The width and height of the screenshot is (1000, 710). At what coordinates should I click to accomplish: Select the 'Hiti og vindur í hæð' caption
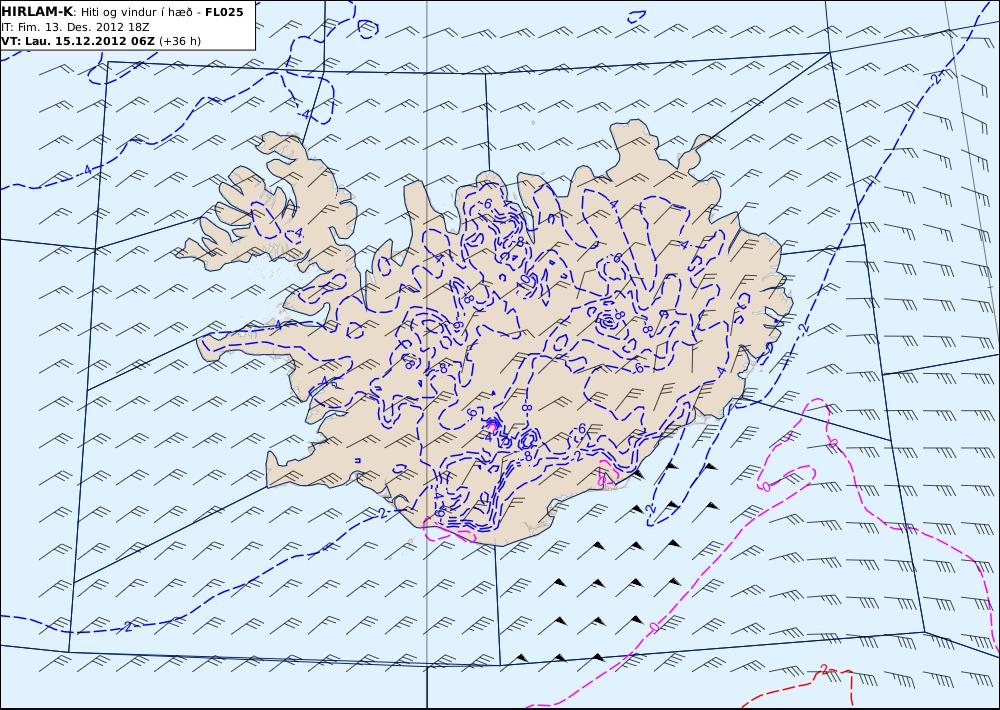pos(139,12)
